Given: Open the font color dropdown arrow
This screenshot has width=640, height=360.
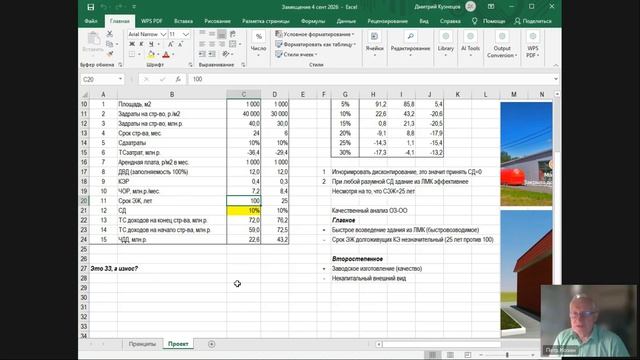Looking at the screenshot, I should [x=173, y=54].
